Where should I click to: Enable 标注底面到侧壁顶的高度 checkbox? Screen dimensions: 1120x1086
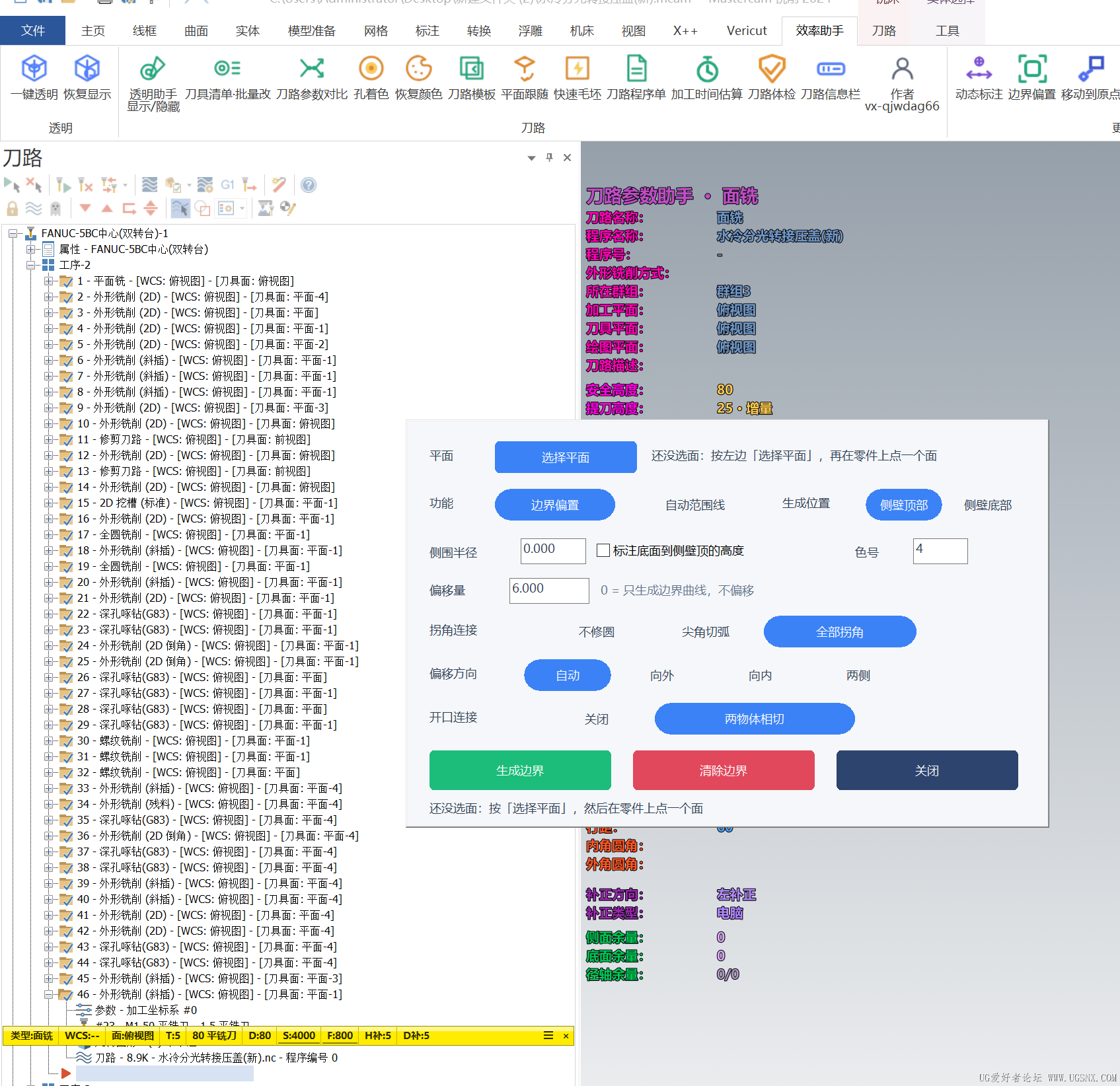pyautogui.click(x=603, y=550)
